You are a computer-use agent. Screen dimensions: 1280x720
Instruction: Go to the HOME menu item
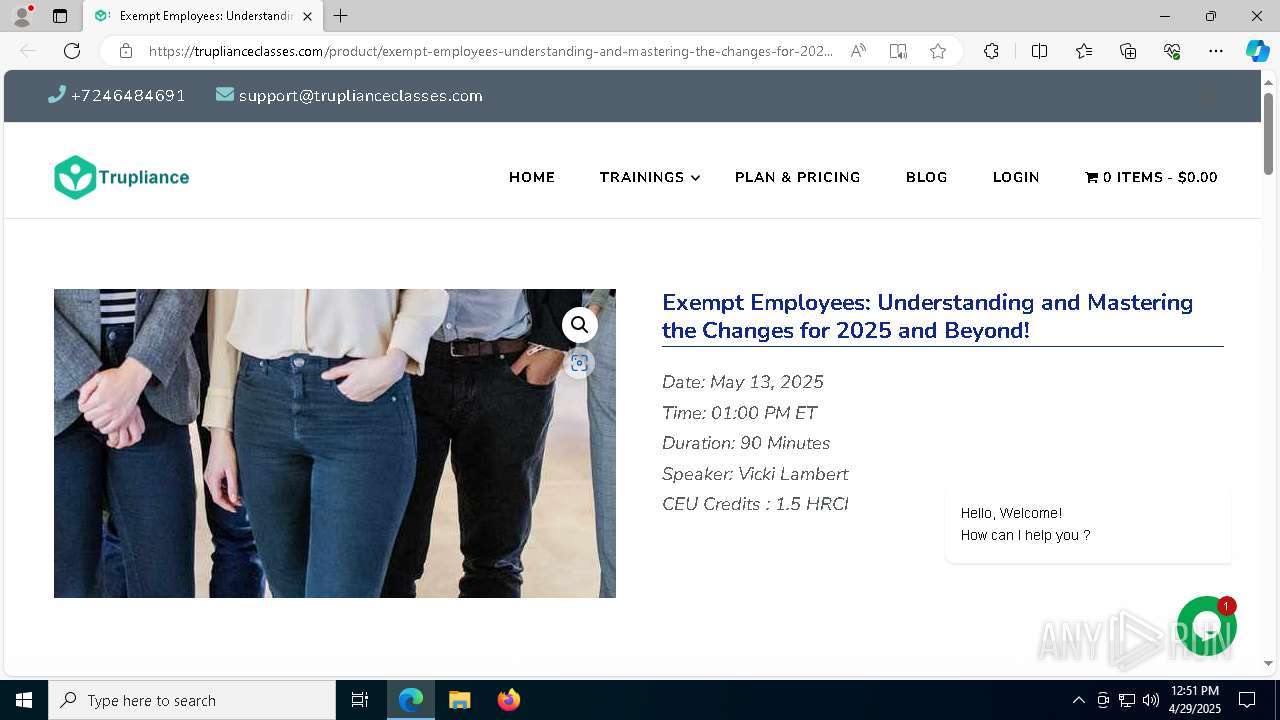(x=532, y=177)
